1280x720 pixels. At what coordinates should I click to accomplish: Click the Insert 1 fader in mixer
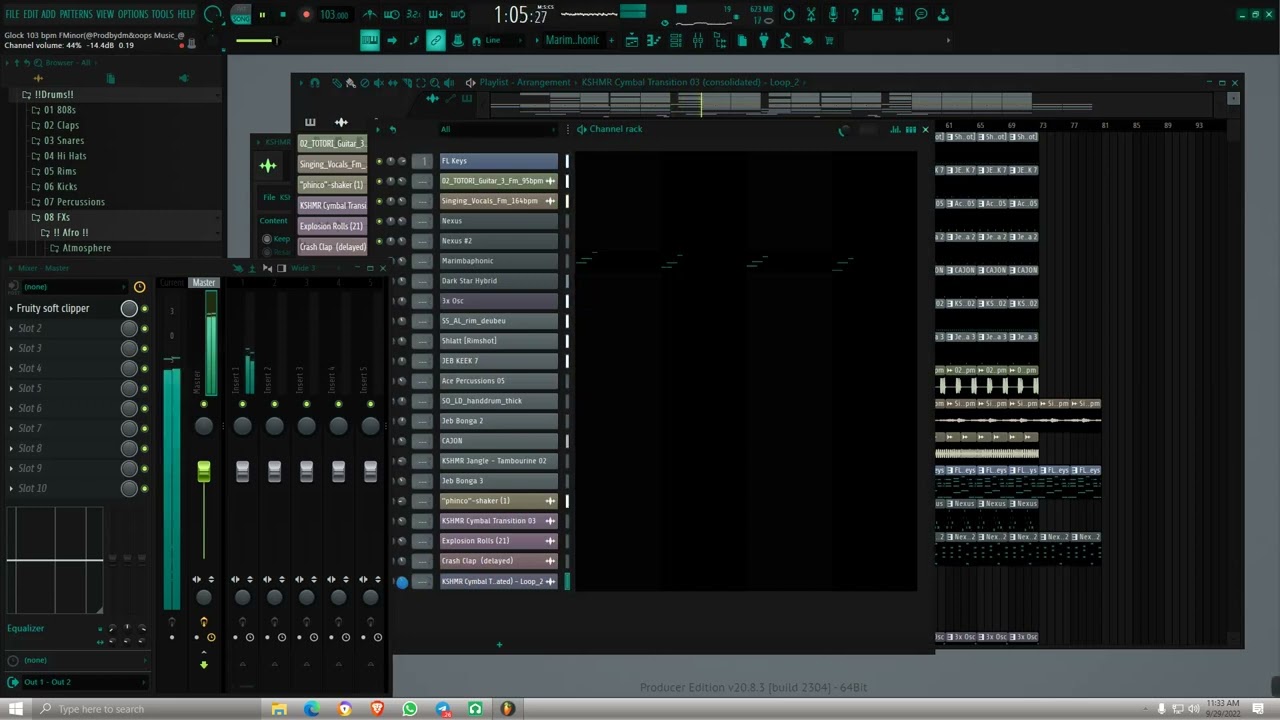[242, 472]
